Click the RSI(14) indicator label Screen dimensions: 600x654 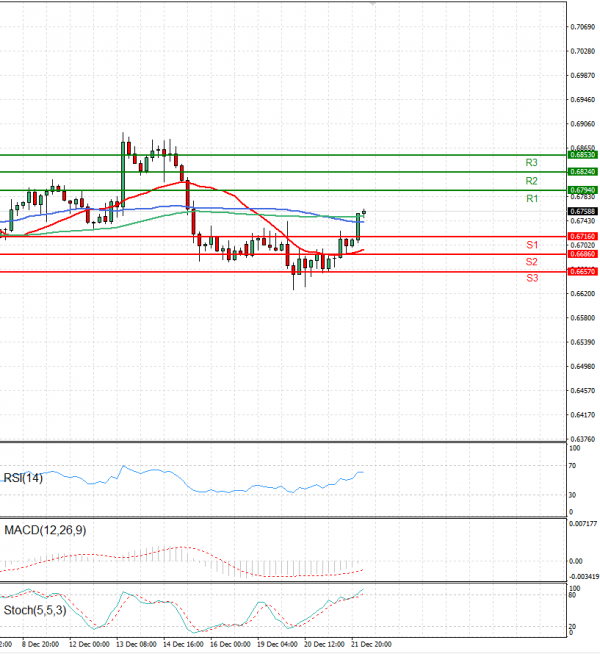pyautogui.click(x=23, y=478)
